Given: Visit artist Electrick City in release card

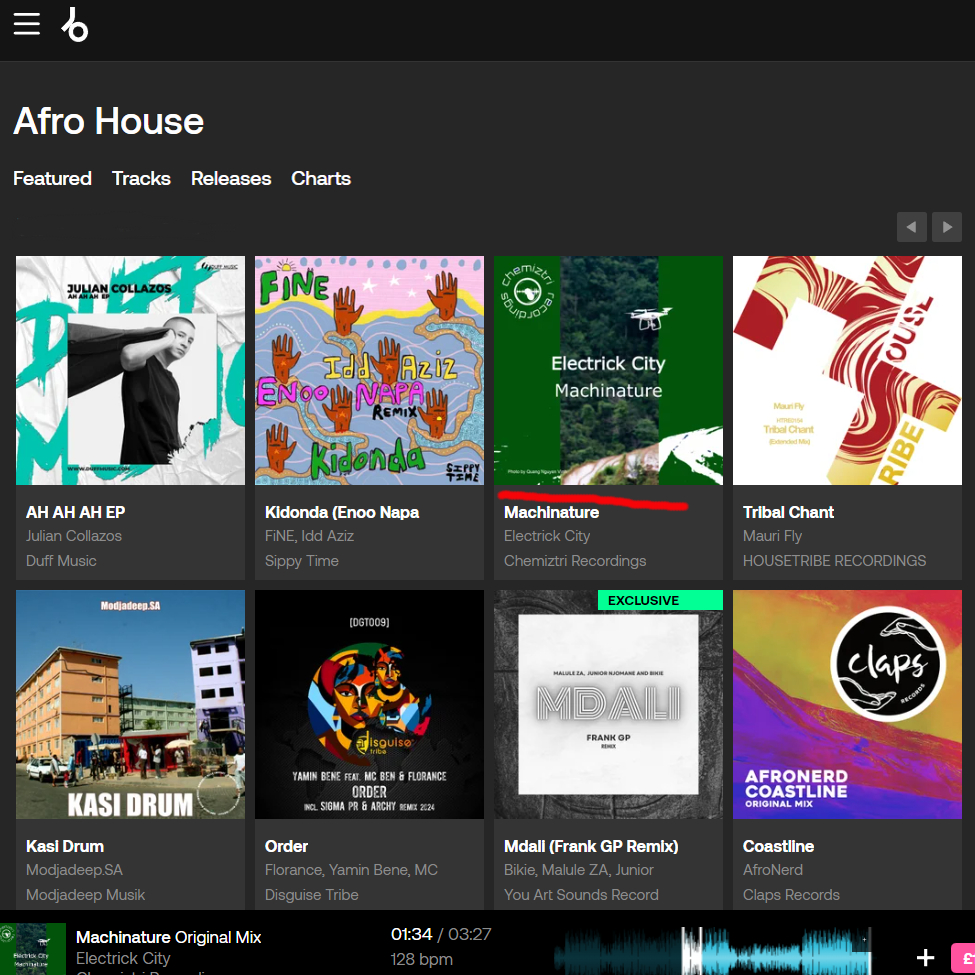Looking at the screenshot, I should [x=547, y=536].
